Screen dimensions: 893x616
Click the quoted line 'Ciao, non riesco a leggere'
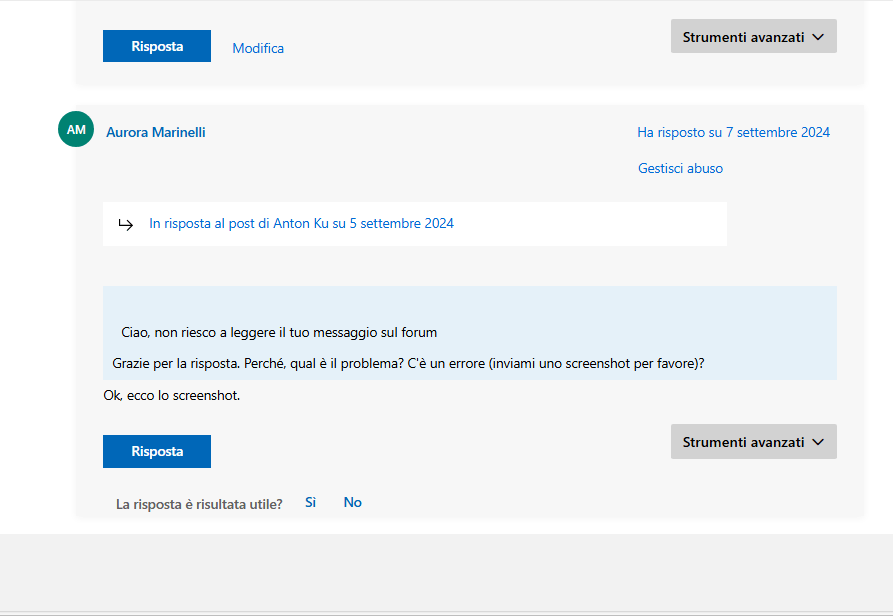pos(279,332)
